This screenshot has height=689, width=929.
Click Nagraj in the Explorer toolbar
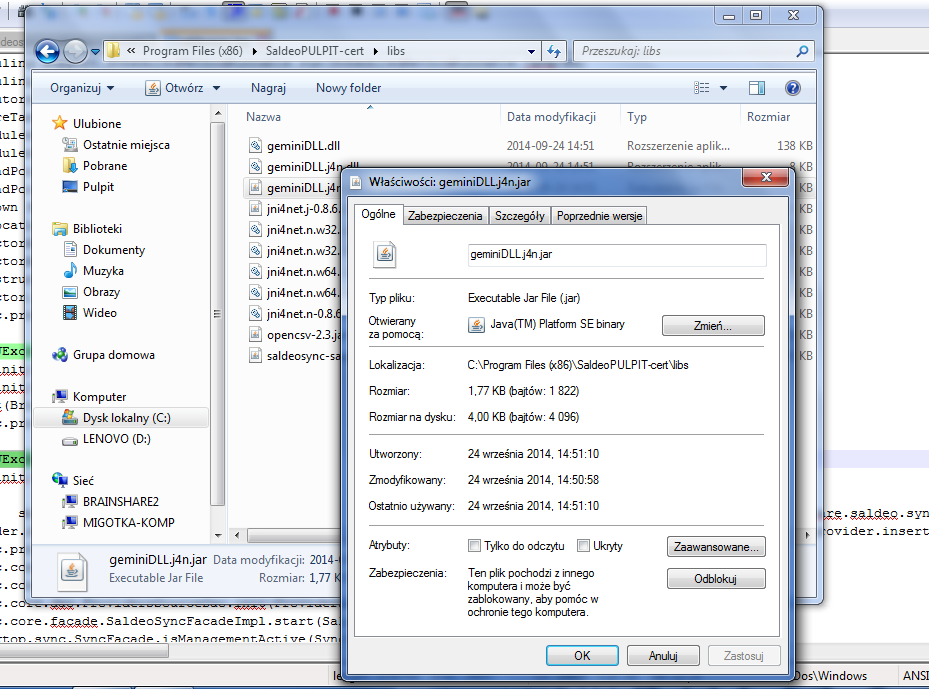tap(268, 88)
